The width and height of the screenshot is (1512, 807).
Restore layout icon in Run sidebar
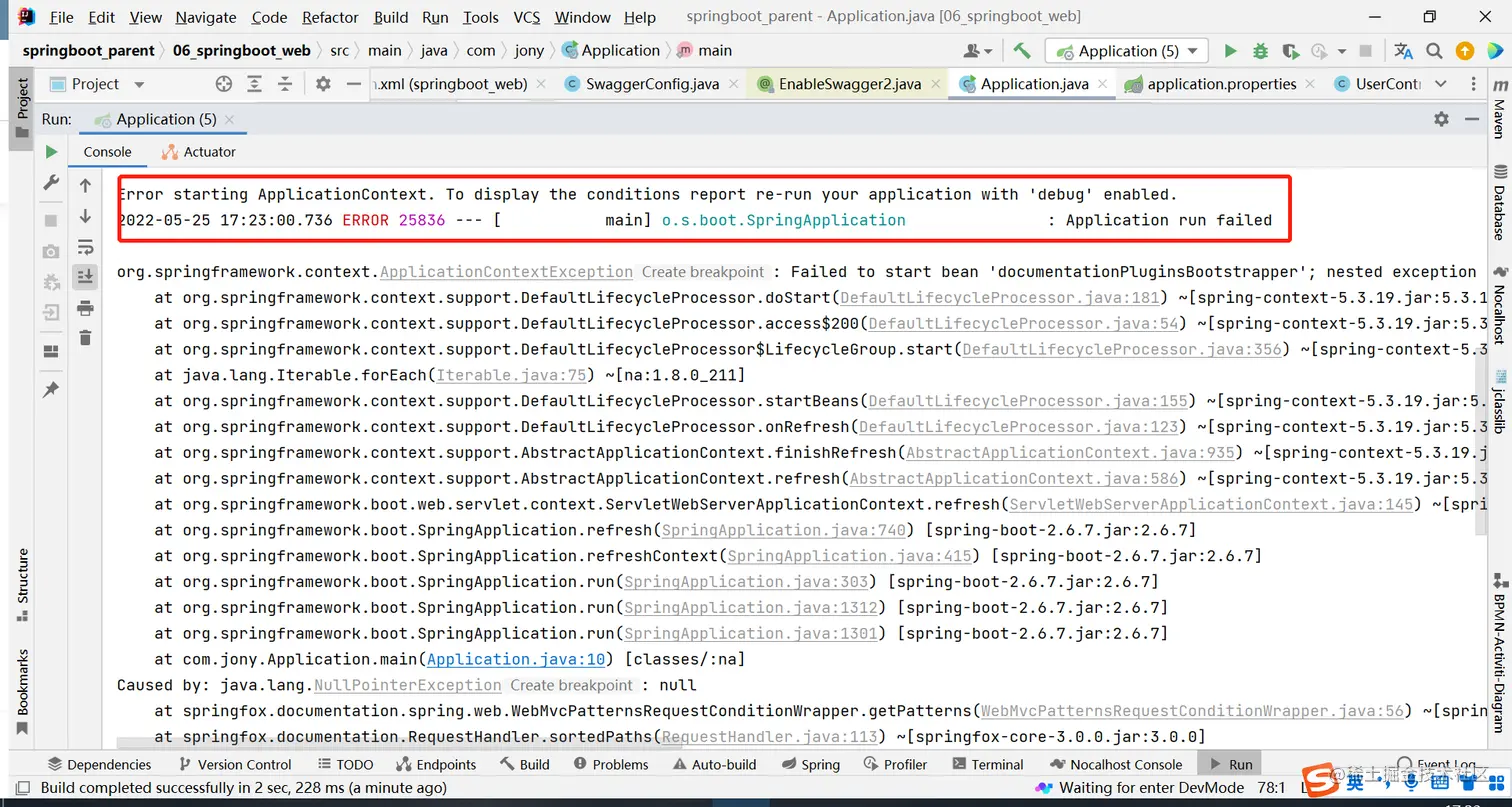(x=51, y=351)
